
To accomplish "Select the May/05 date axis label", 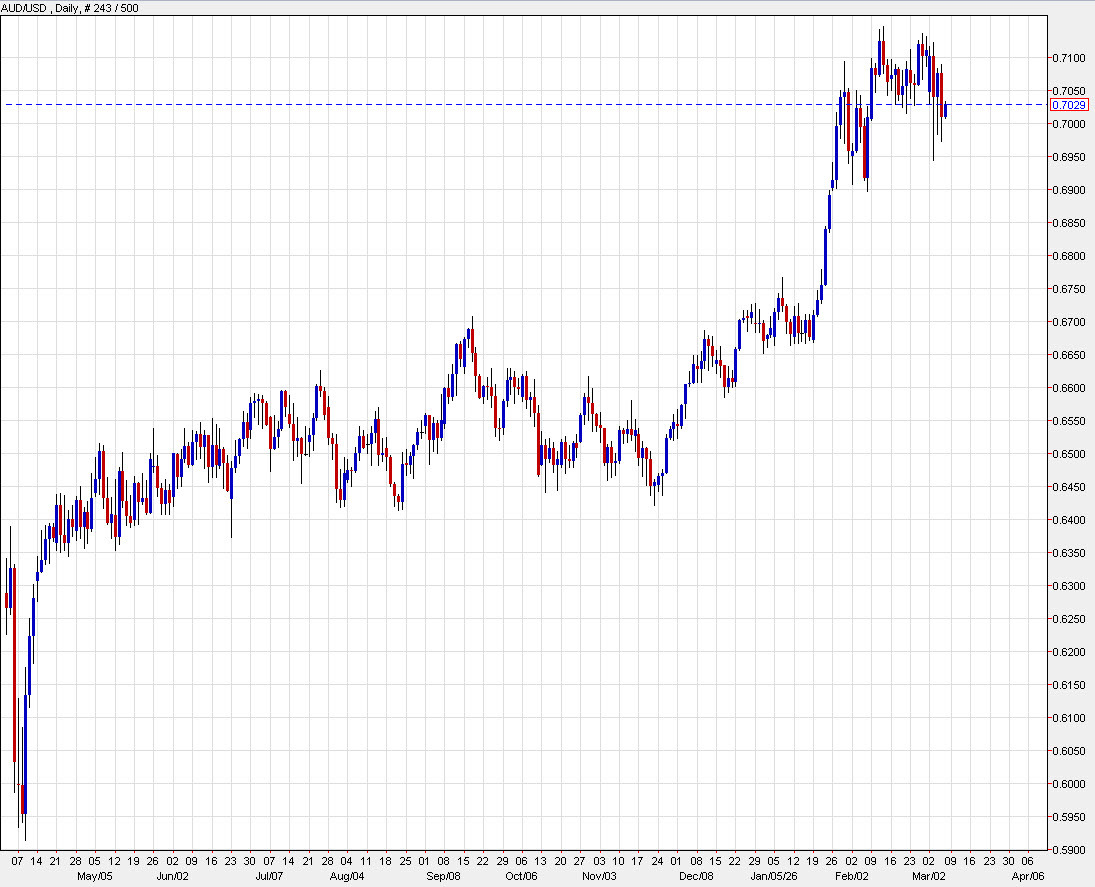I will click(95, 874).
